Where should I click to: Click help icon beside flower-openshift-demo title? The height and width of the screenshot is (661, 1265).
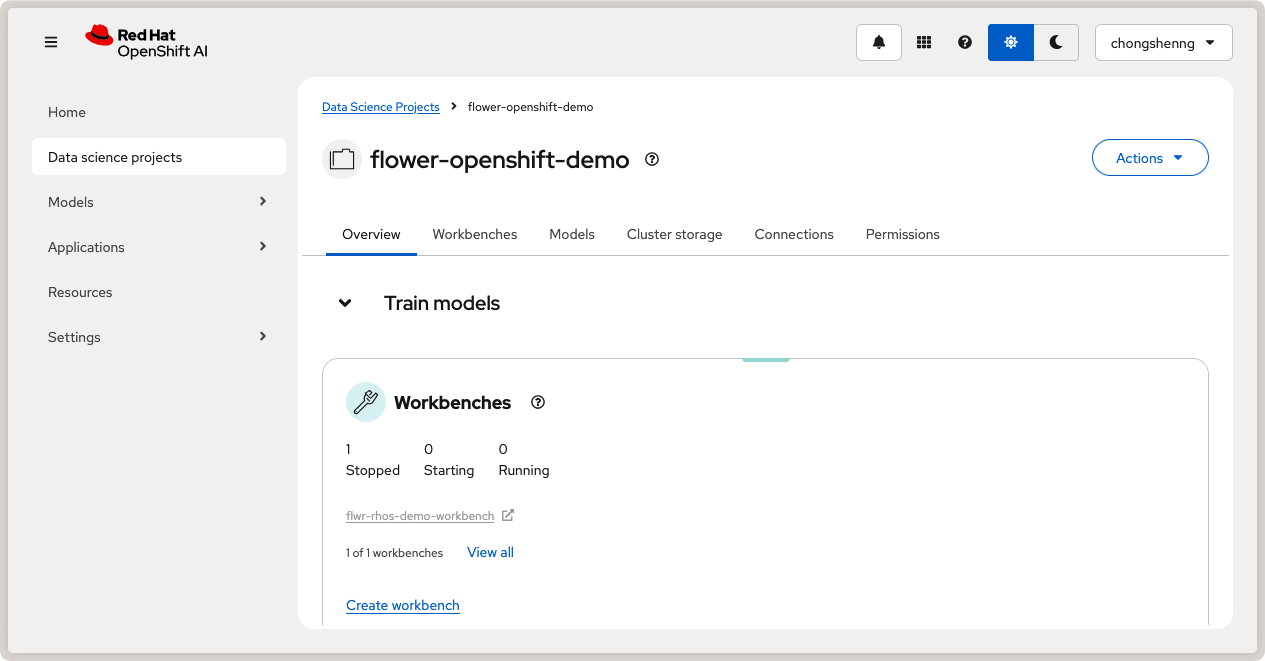click(x=652, y=159)
